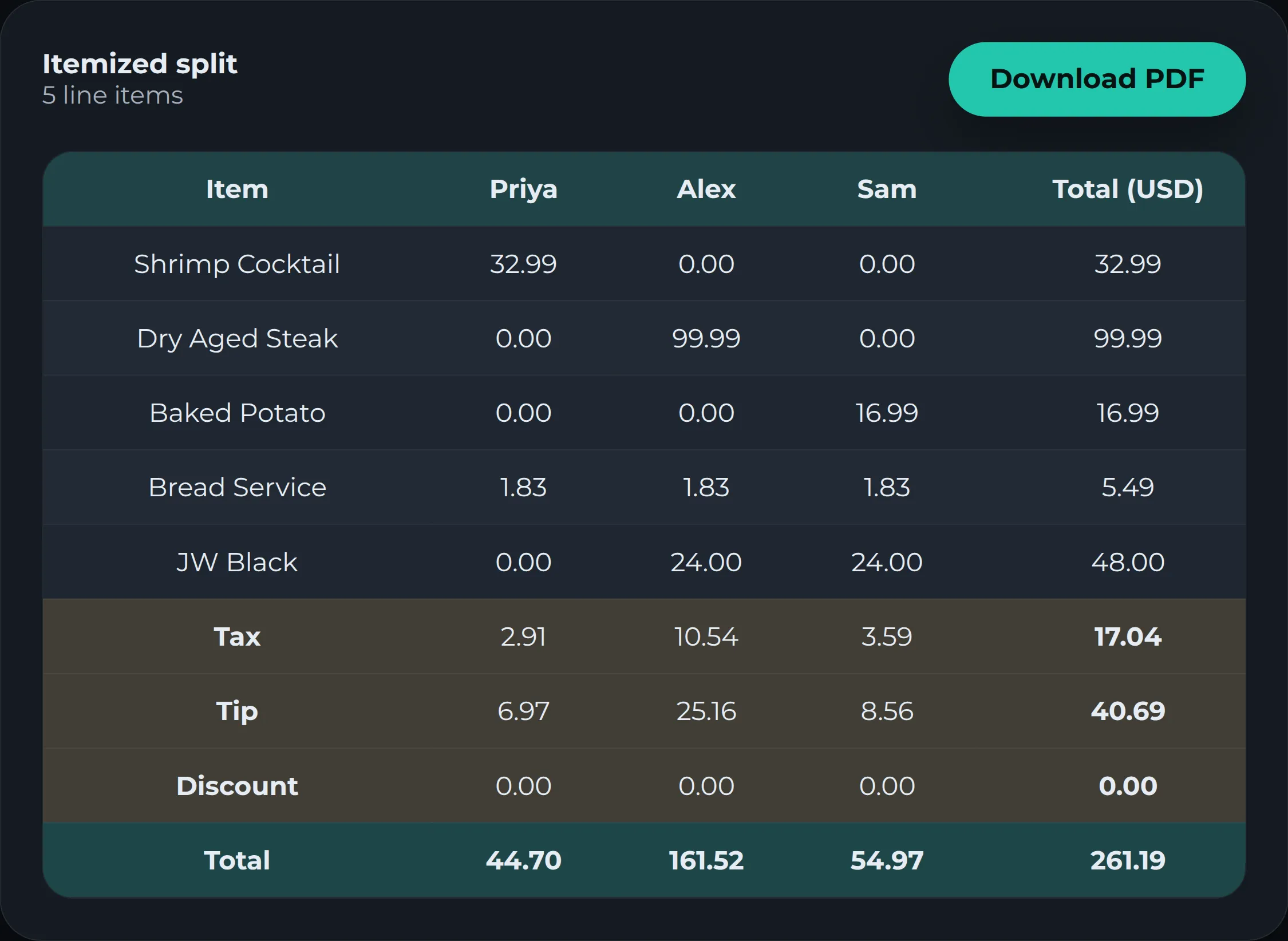Click the Tax row label
Viewport: 1288px width, 941px height.
(237, 636)
